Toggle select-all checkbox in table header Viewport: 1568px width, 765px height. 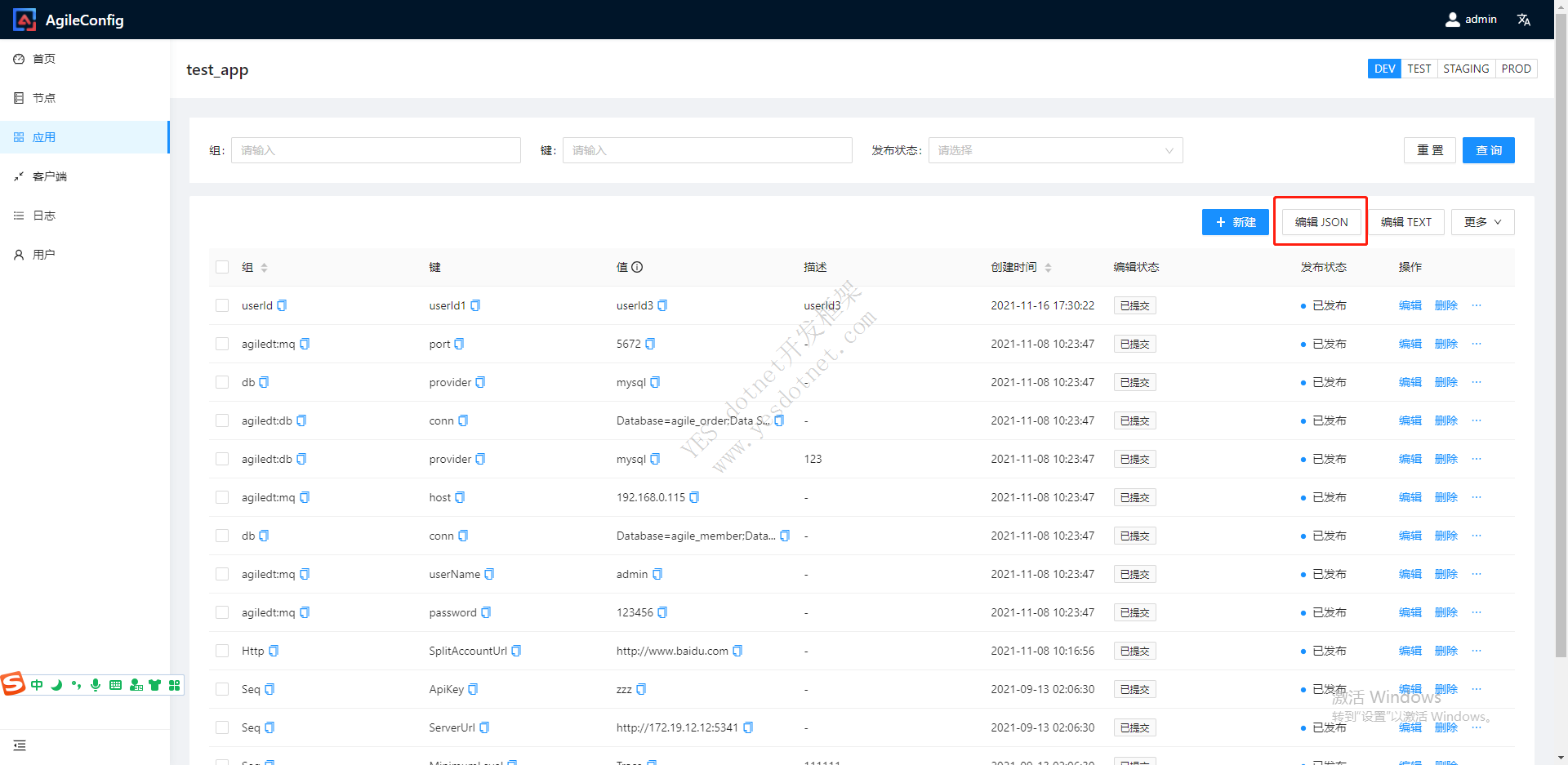(x=222, y=267)
